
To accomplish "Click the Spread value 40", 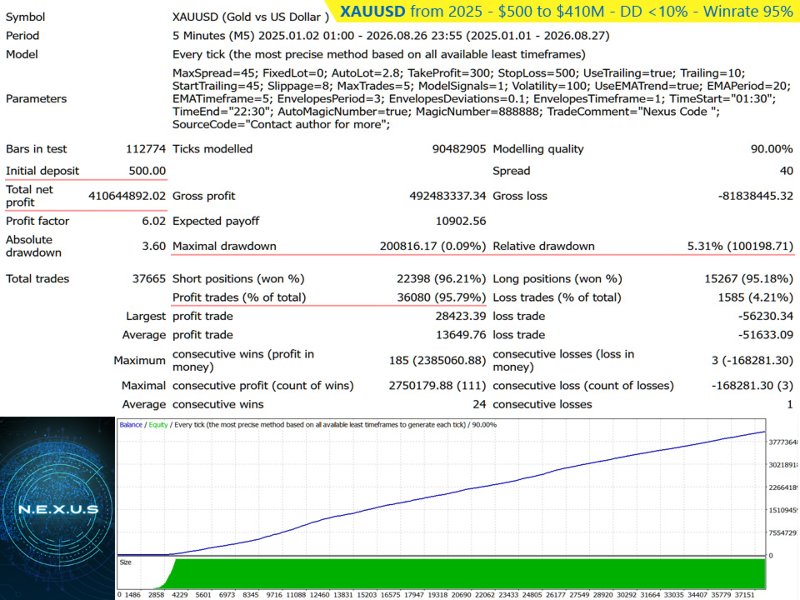I will (x=786, y=171).
